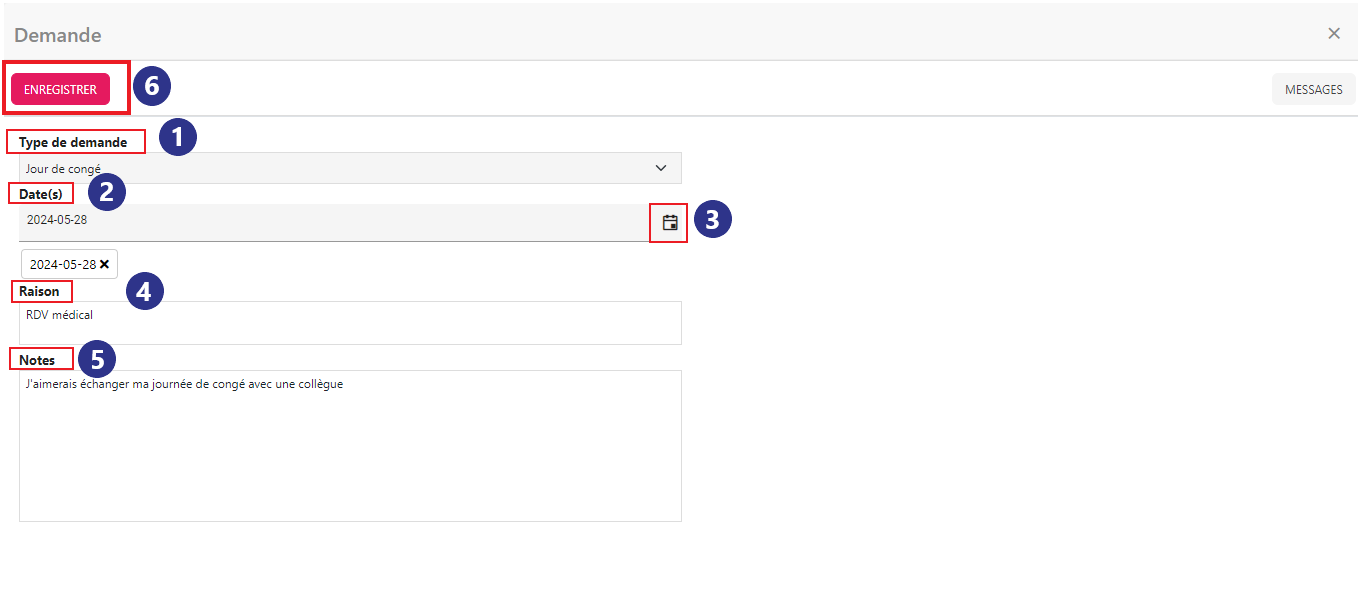Close the Demande dialog

click(x=1333, y=33)
